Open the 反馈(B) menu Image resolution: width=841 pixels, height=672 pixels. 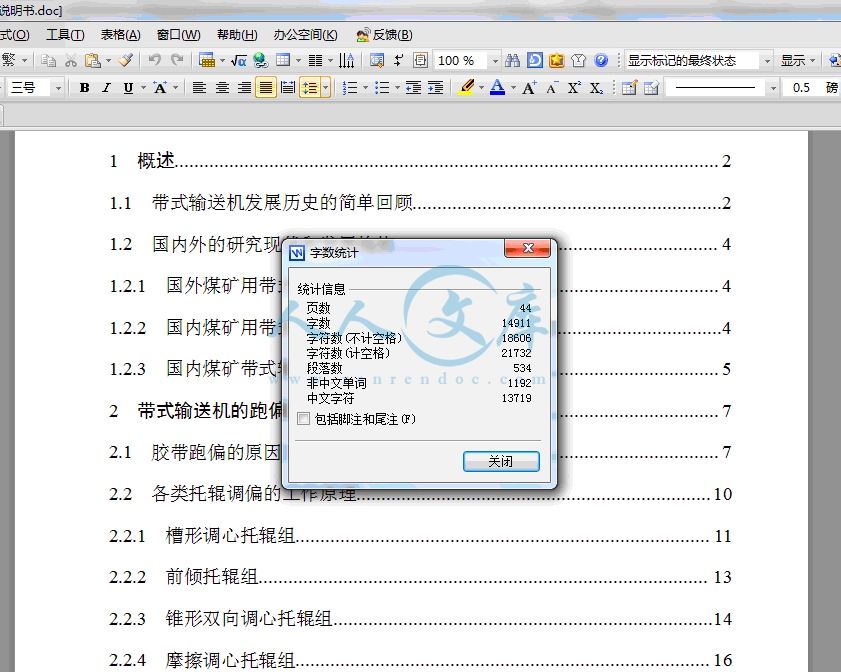pos(385,35)
